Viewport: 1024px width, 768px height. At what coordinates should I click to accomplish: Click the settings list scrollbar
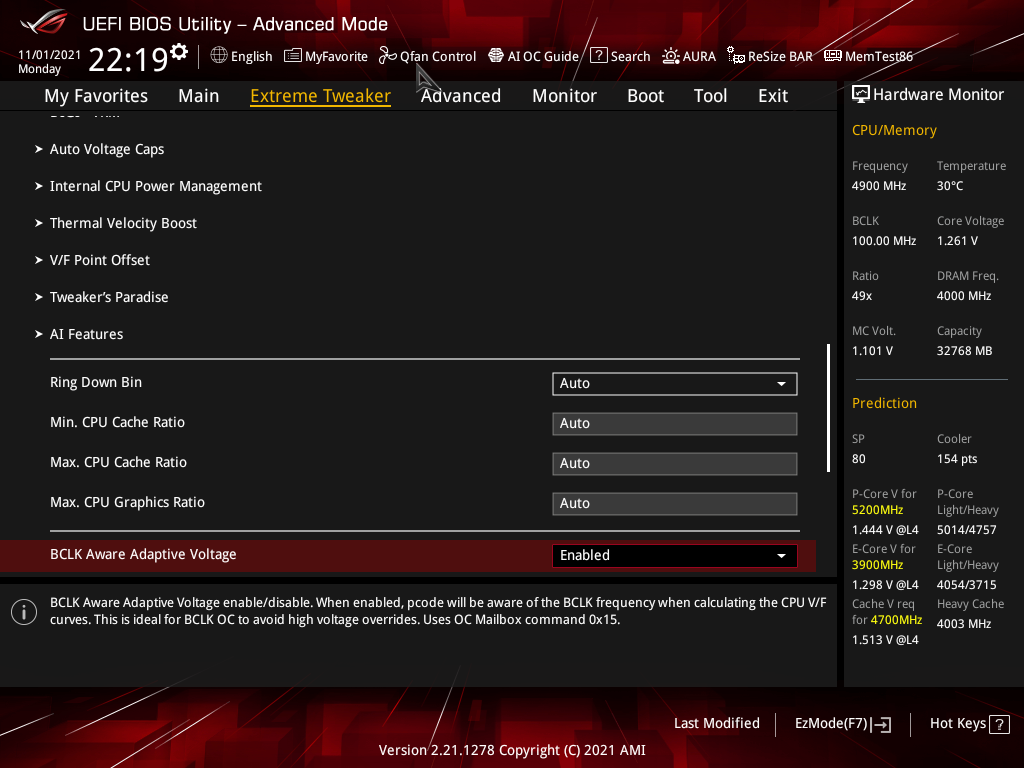click(x=828, y=408)
